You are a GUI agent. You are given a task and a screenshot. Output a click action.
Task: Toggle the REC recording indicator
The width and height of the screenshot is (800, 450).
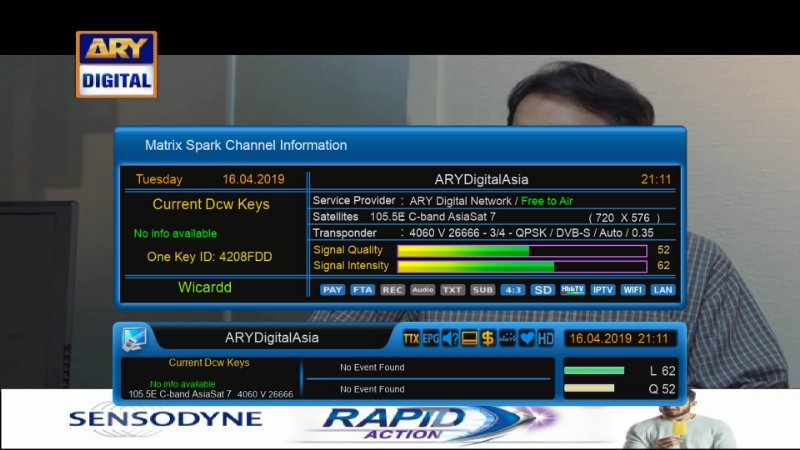click(392, 290)
